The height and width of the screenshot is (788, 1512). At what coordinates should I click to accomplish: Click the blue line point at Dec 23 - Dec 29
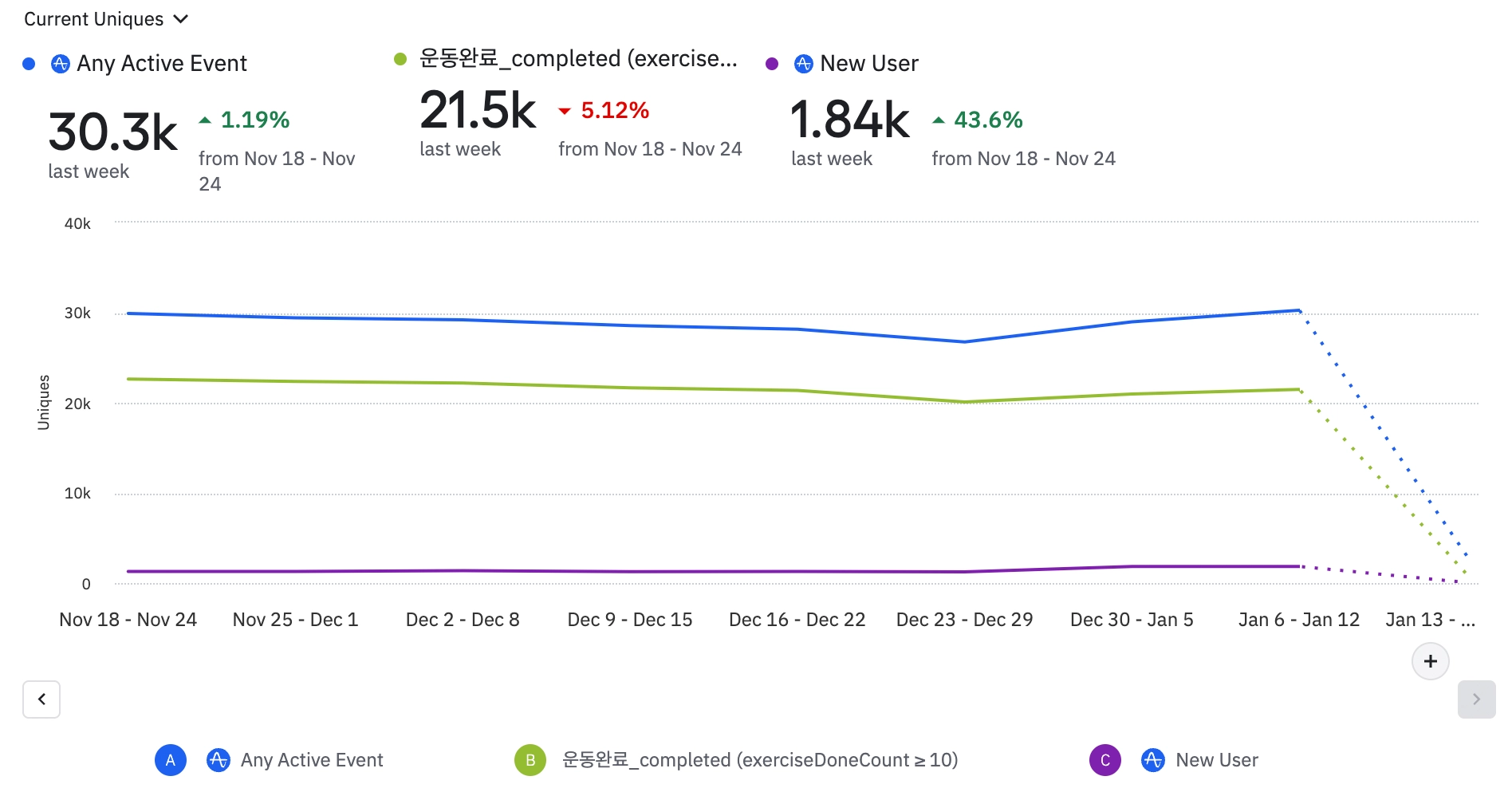click(x=965, y=342)
